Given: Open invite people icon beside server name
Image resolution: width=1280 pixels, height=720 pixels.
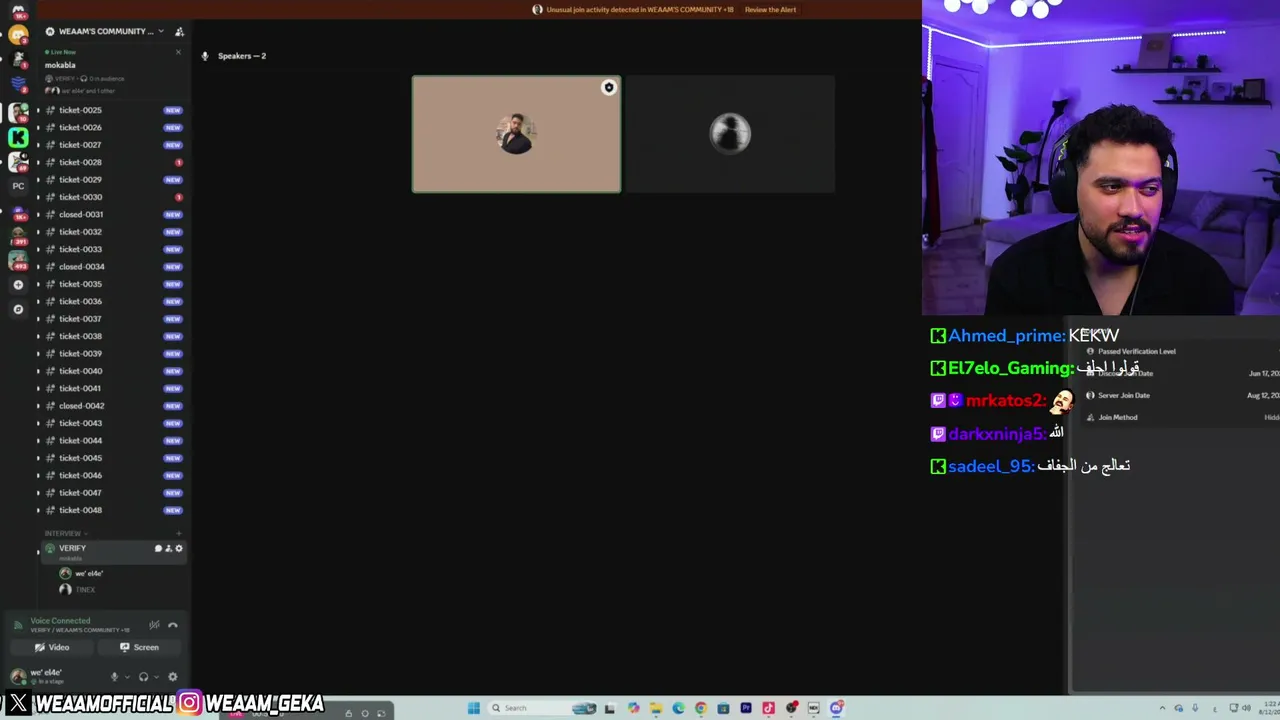Looking at the screenshot, I should coord(179,32).
